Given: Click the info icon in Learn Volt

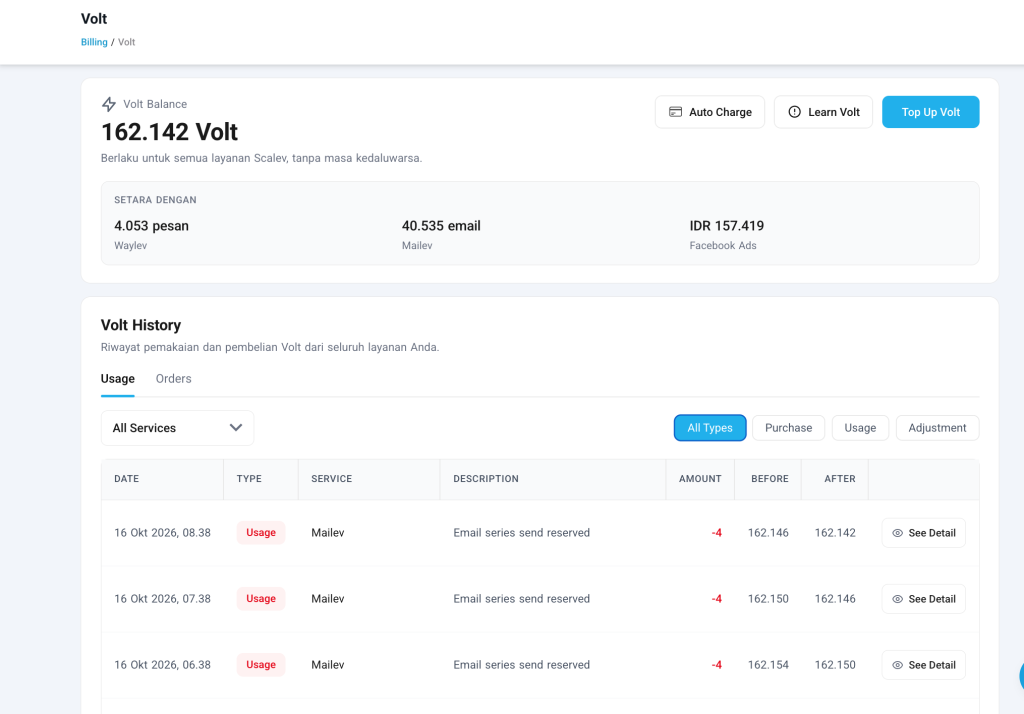Looking at the screenshot, I should tap(794, 112).
